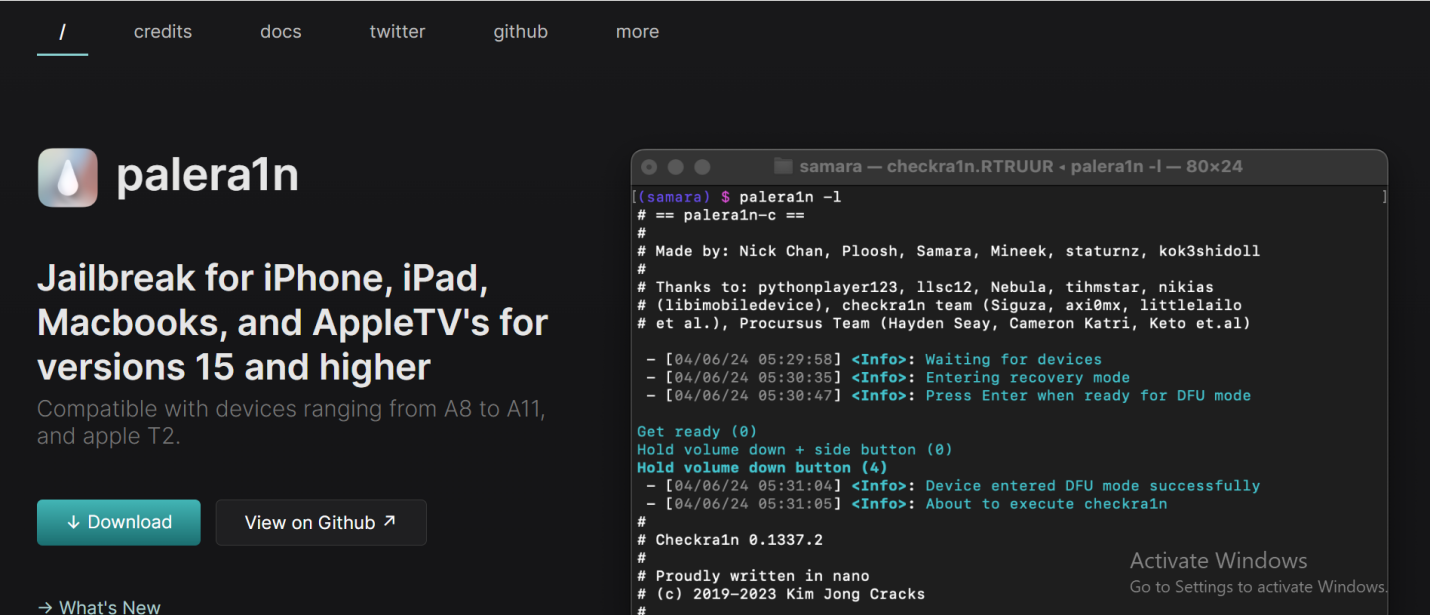Open the credits nav link
1430x615 pixels.
coord(163,32)
